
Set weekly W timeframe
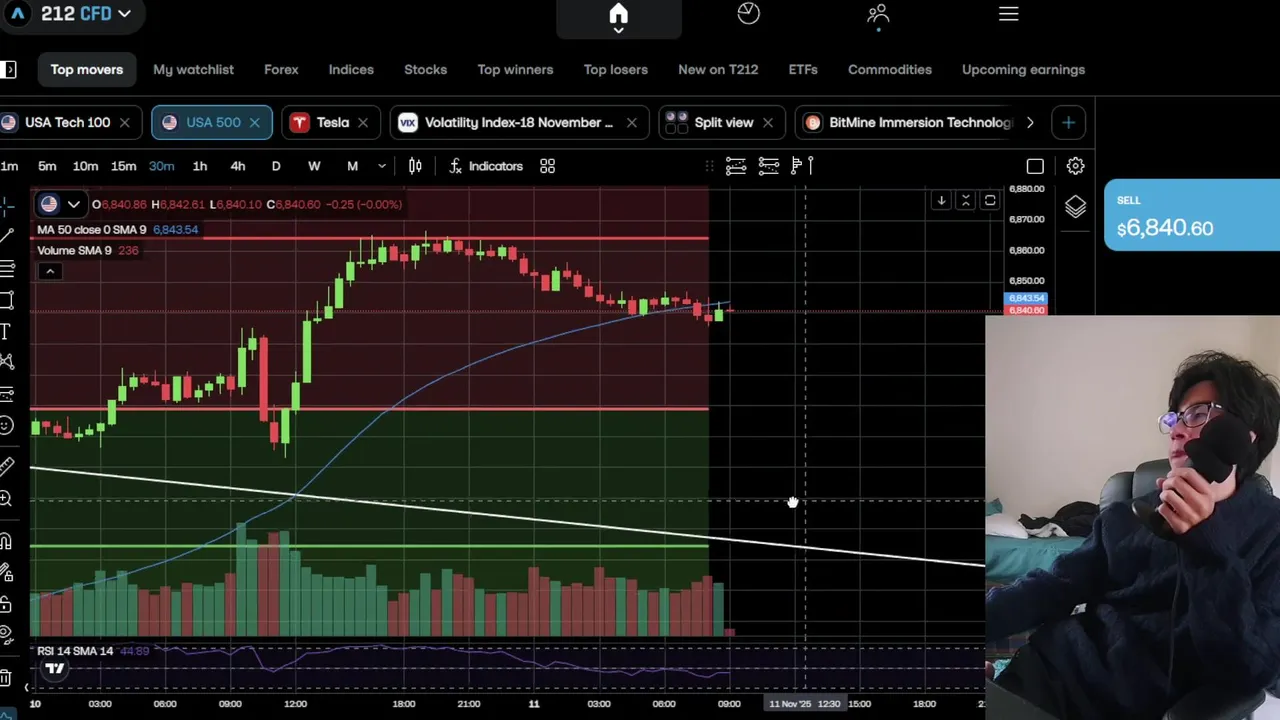point(314,166)
